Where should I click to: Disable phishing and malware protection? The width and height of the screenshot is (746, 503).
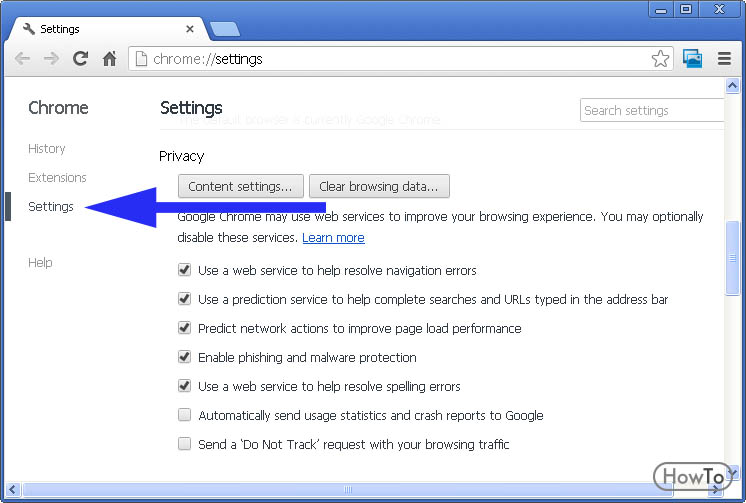[185, 357]
